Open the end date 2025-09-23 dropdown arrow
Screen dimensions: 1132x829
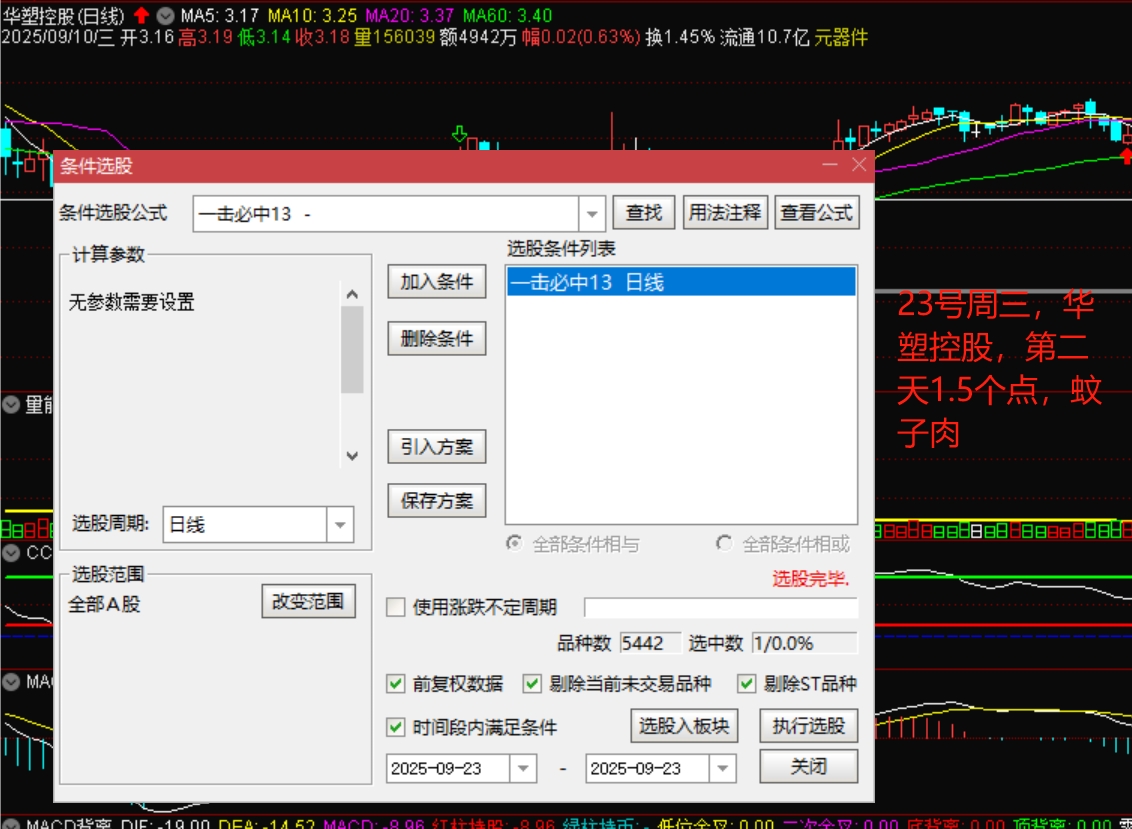click(723, 768)
